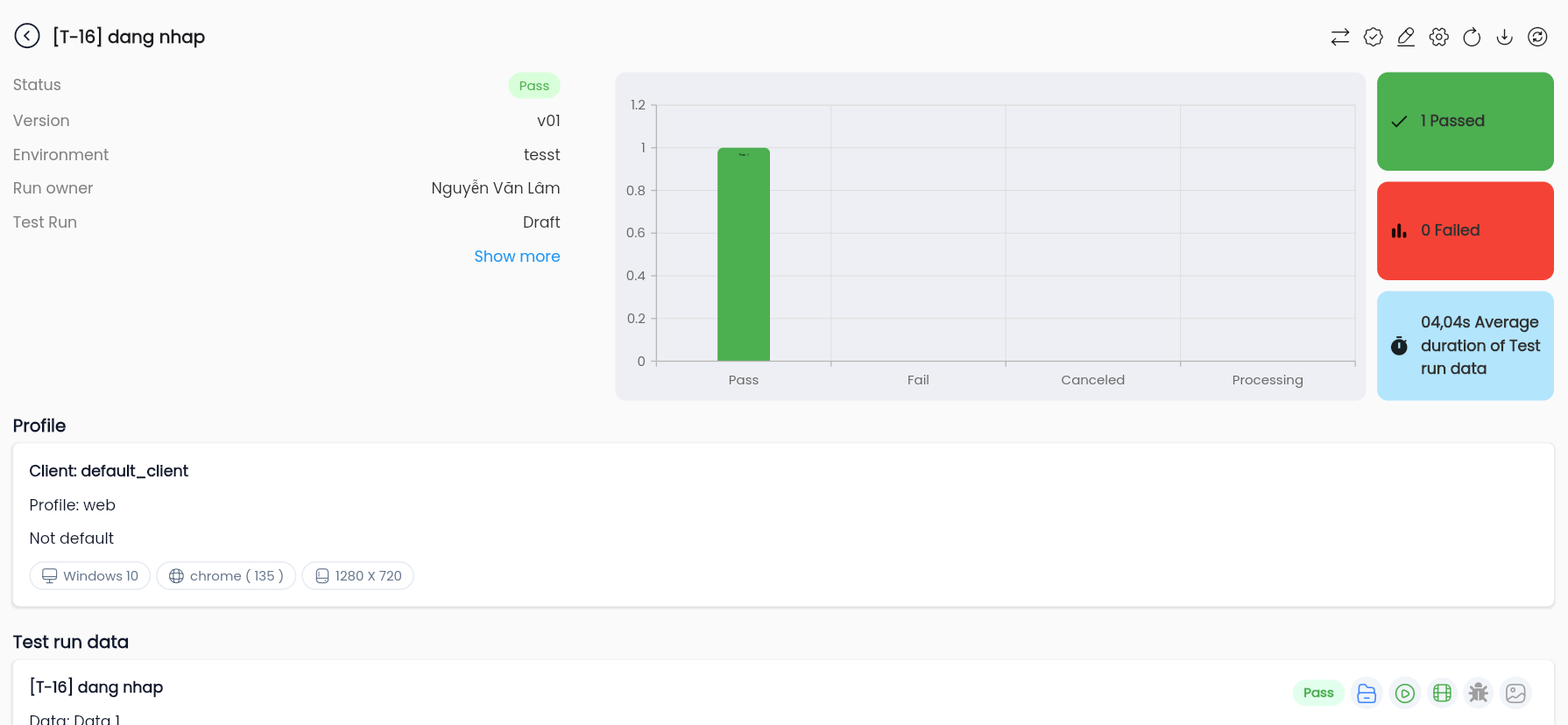
Task: Click Profile: web text
Action: pos(73,505)
